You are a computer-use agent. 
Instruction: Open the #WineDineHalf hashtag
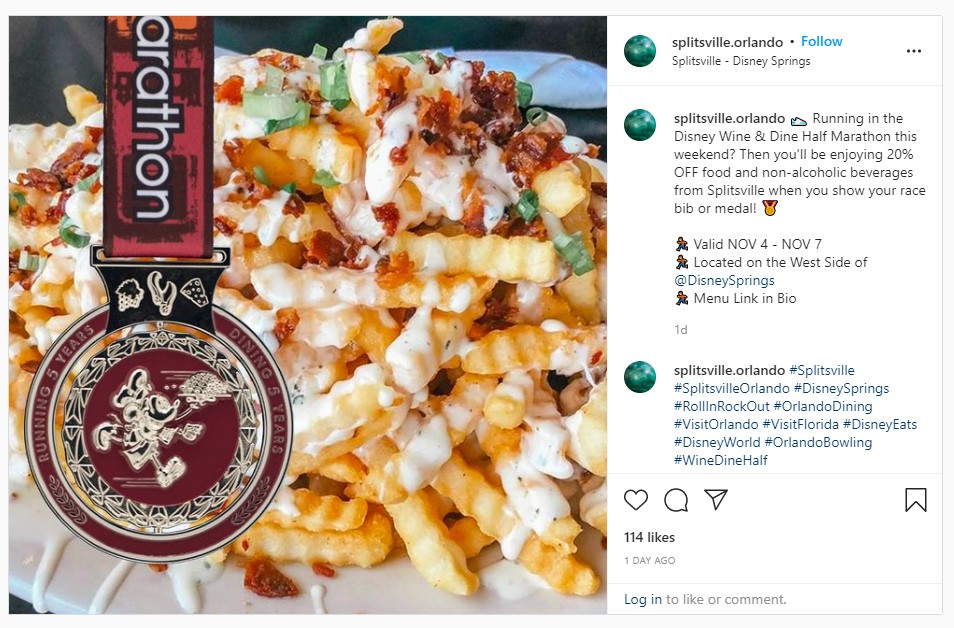tap(720, 460)
